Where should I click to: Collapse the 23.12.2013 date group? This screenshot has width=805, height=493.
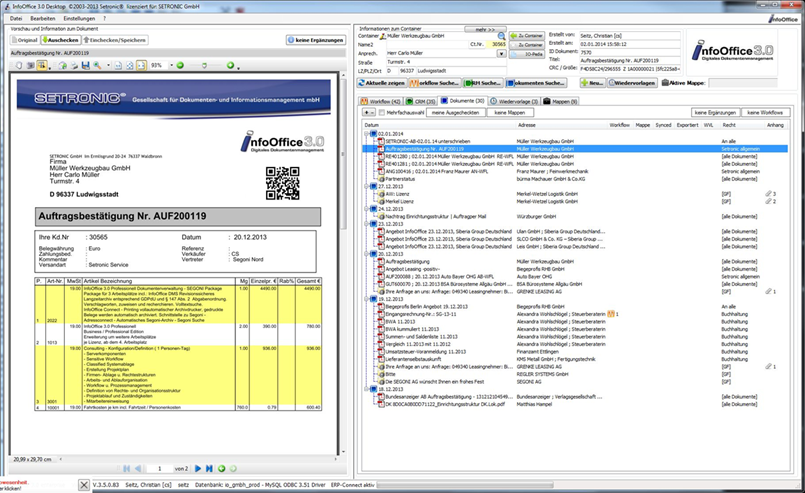(367, 224)
